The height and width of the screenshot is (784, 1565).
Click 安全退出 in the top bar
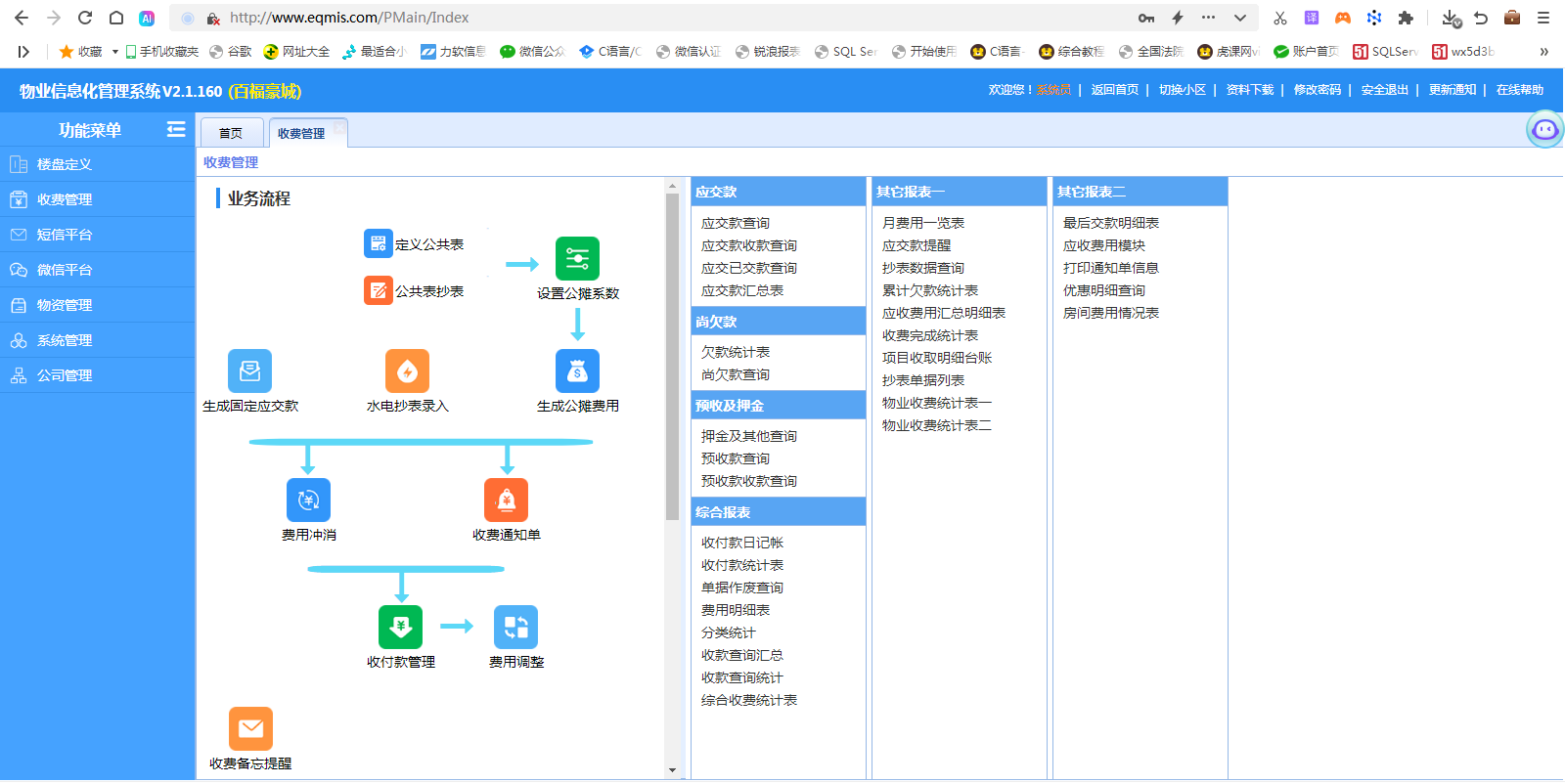tap(1384, 90)
